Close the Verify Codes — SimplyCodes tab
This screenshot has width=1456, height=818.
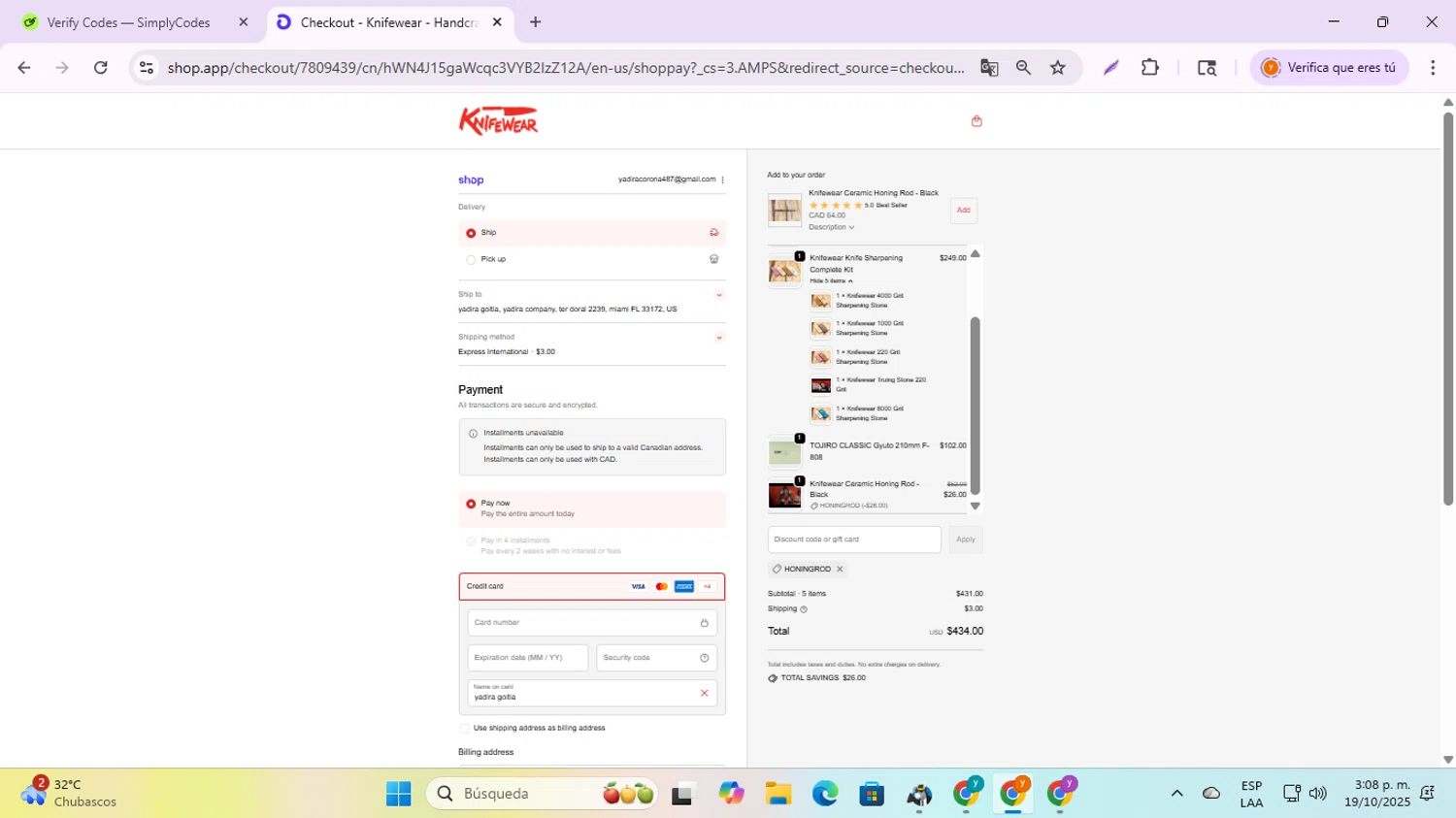tap(244, 22)
